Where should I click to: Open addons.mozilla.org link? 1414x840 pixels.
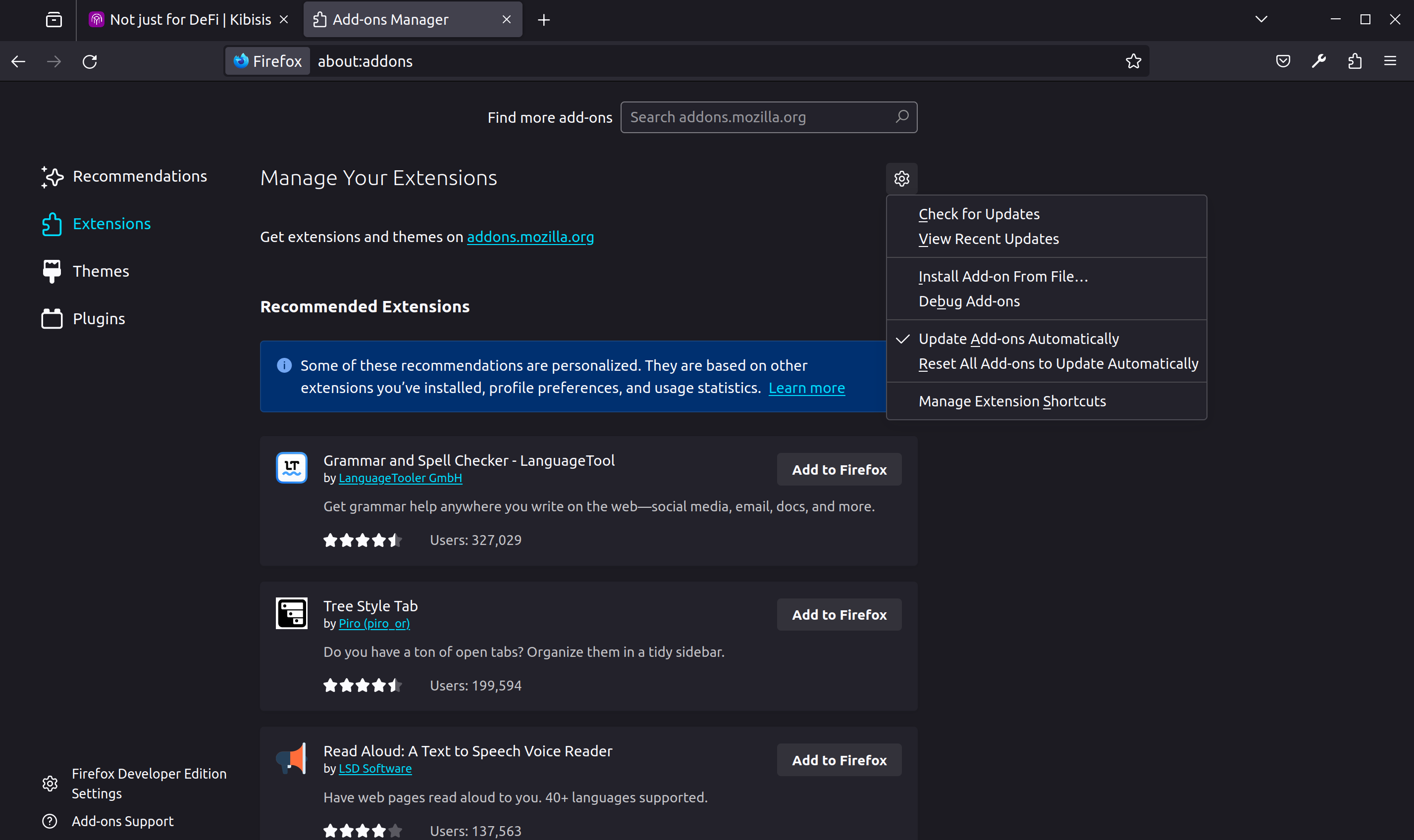point(530,236)
